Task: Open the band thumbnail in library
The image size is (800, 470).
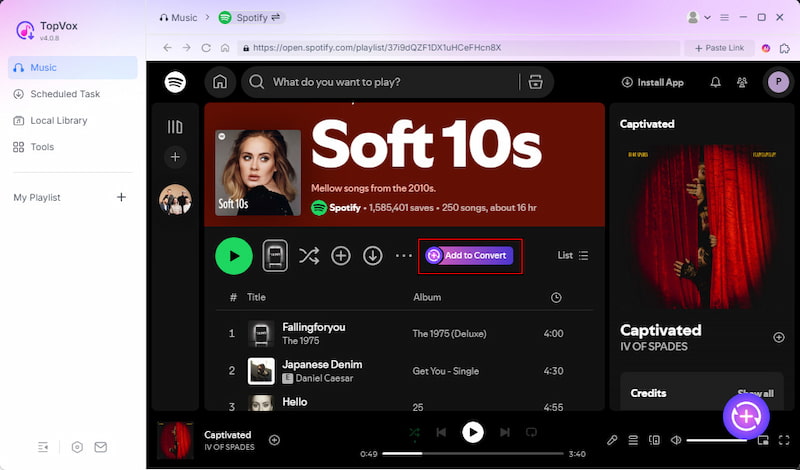Action: tap(175, 200)
